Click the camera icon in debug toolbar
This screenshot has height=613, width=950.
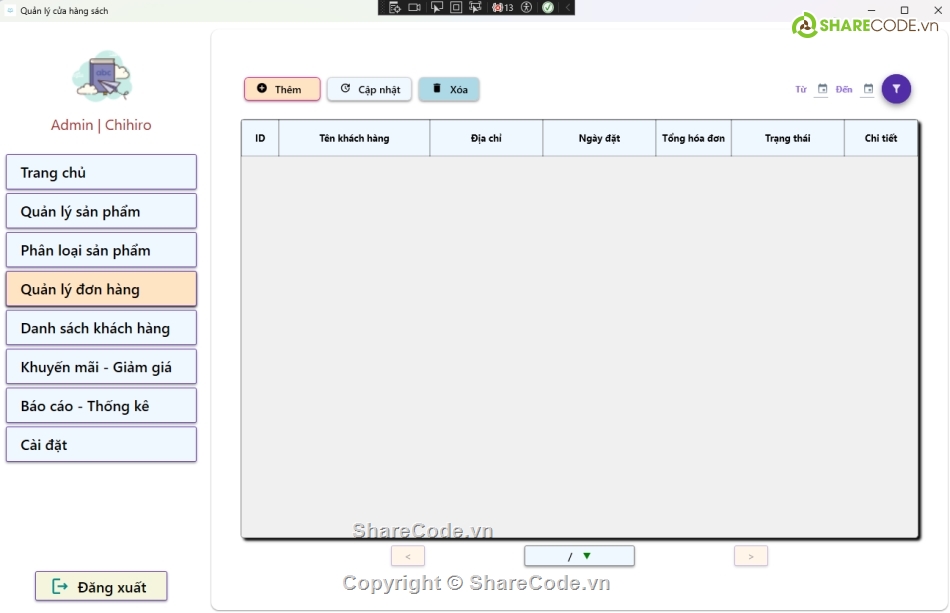tap(415, 7)
